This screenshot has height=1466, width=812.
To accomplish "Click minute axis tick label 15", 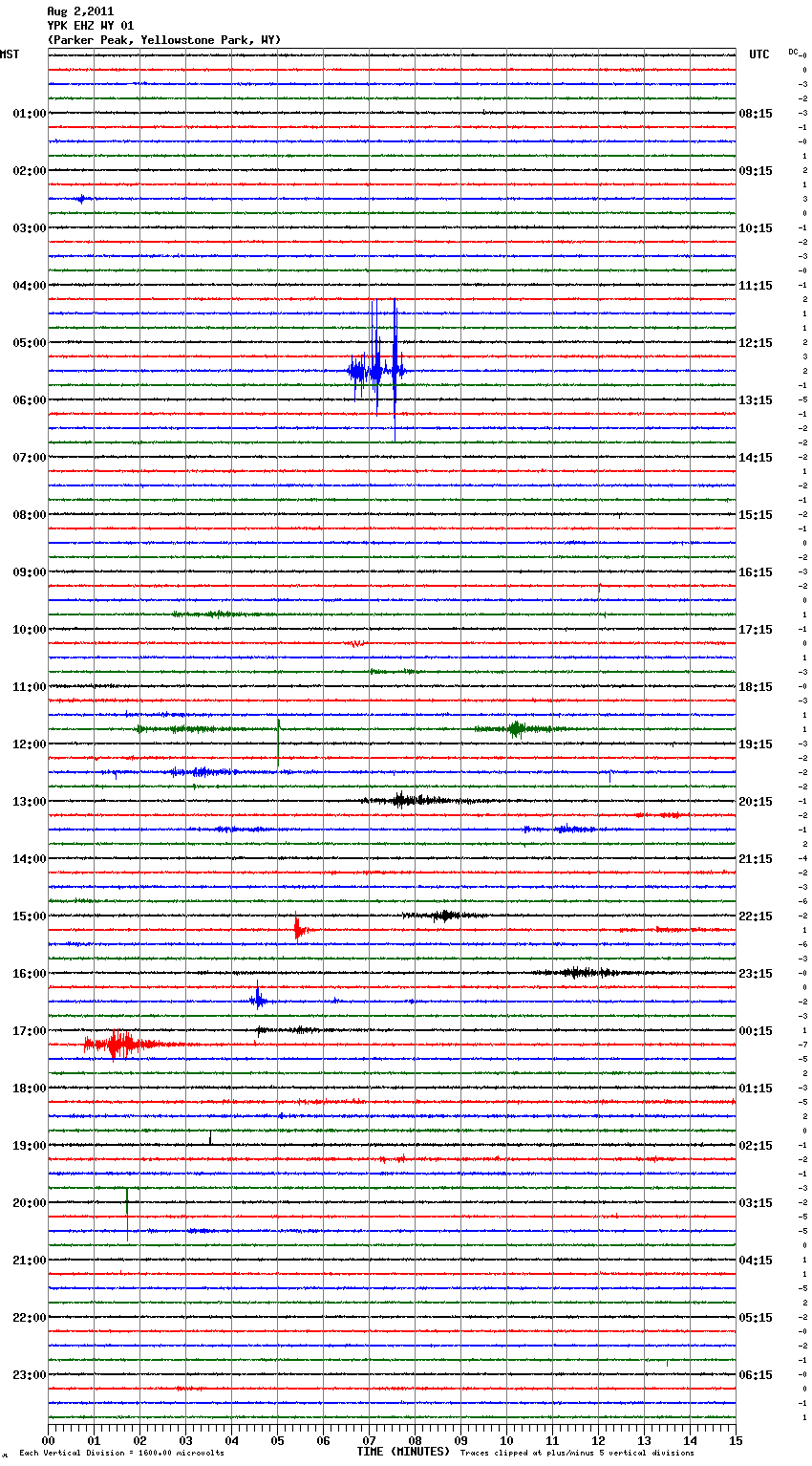I will [x=736, y=1440].
